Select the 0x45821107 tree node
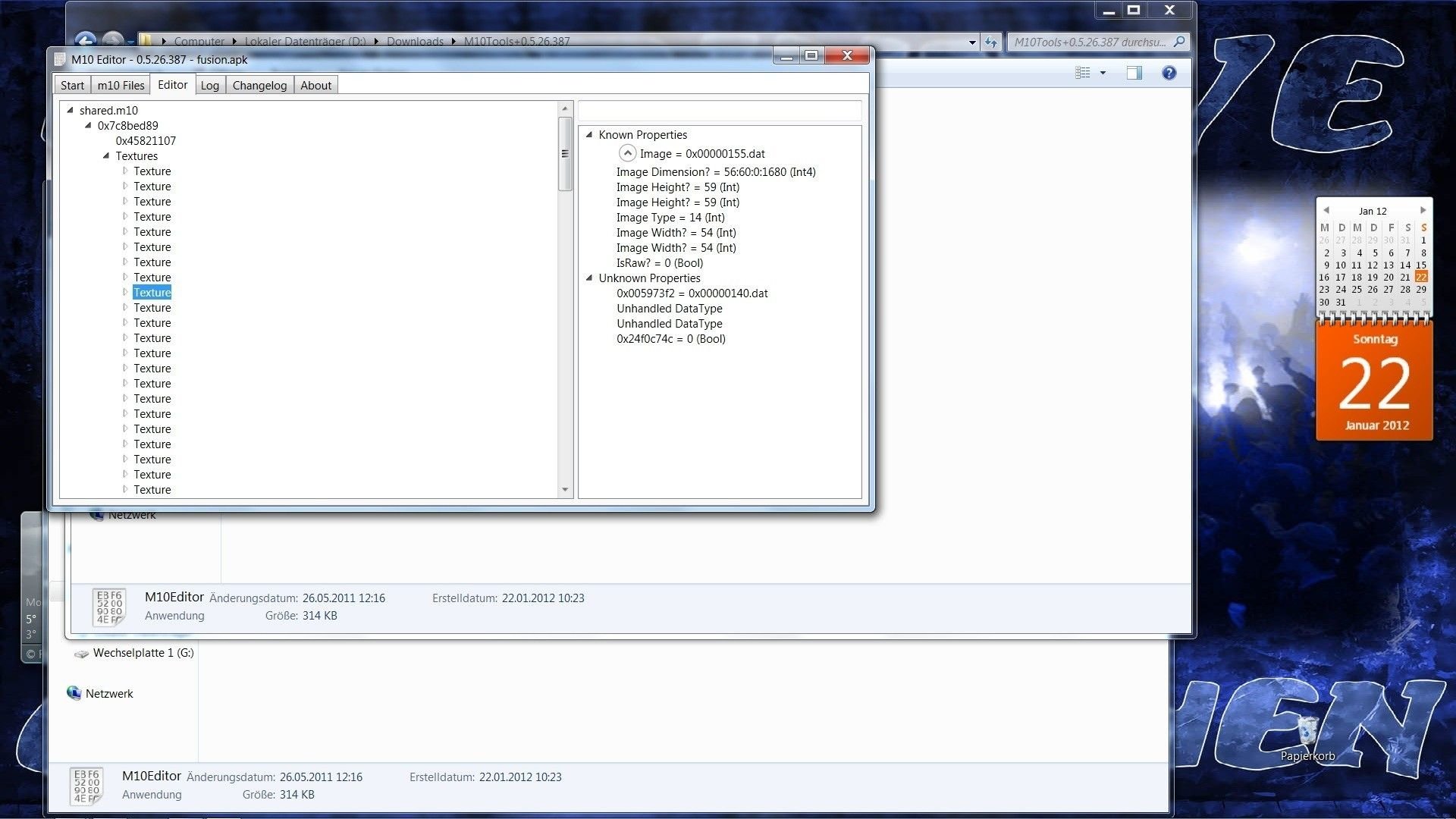1456x819 pixels. (146, 141)
